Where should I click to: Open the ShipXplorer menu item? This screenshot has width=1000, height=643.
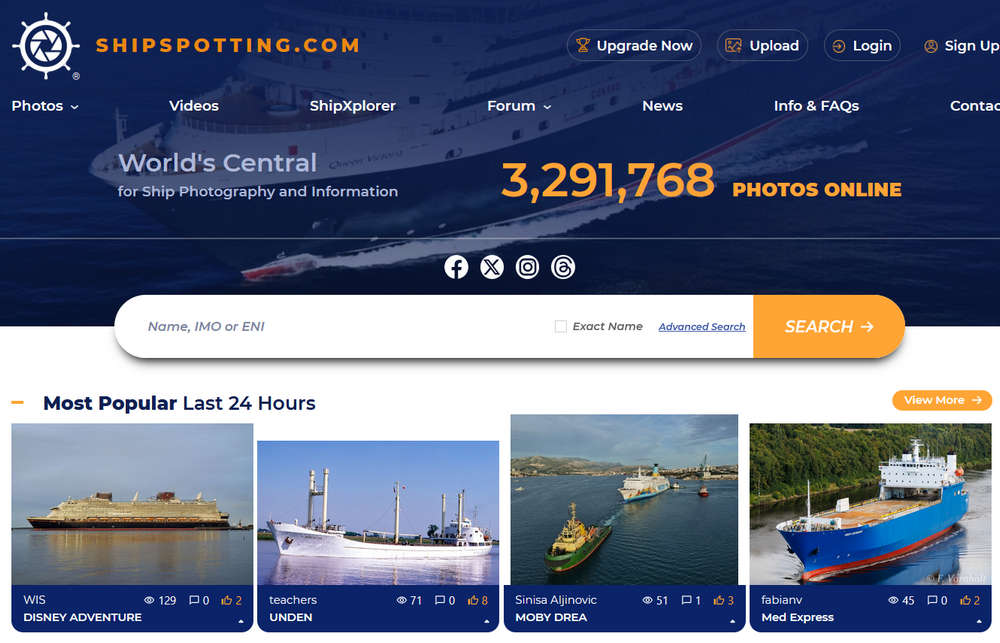[353, 106]
